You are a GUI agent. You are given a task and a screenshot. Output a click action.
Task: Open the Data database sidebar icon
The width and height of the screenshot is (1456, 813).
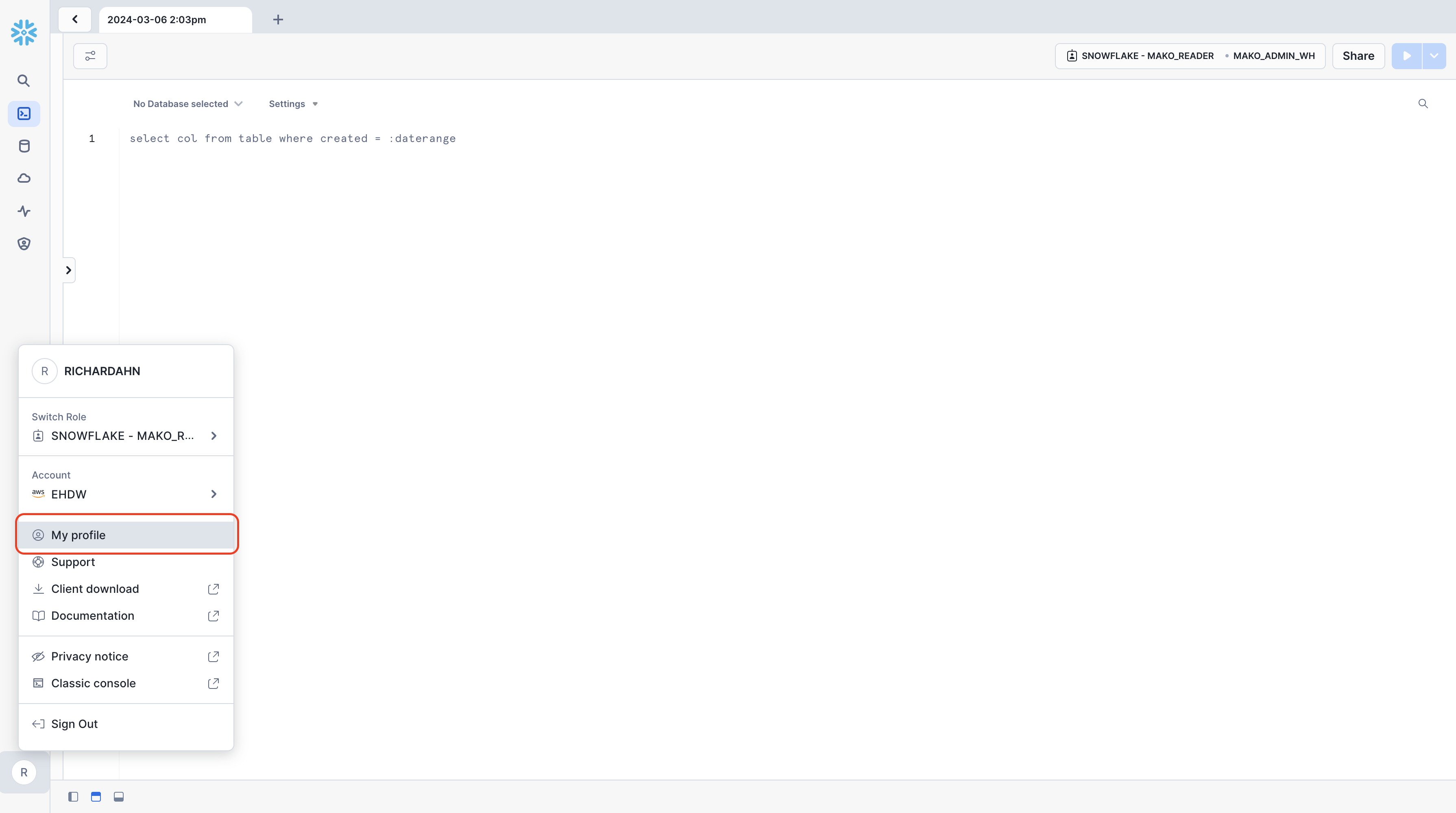click(x=24, y=146)
